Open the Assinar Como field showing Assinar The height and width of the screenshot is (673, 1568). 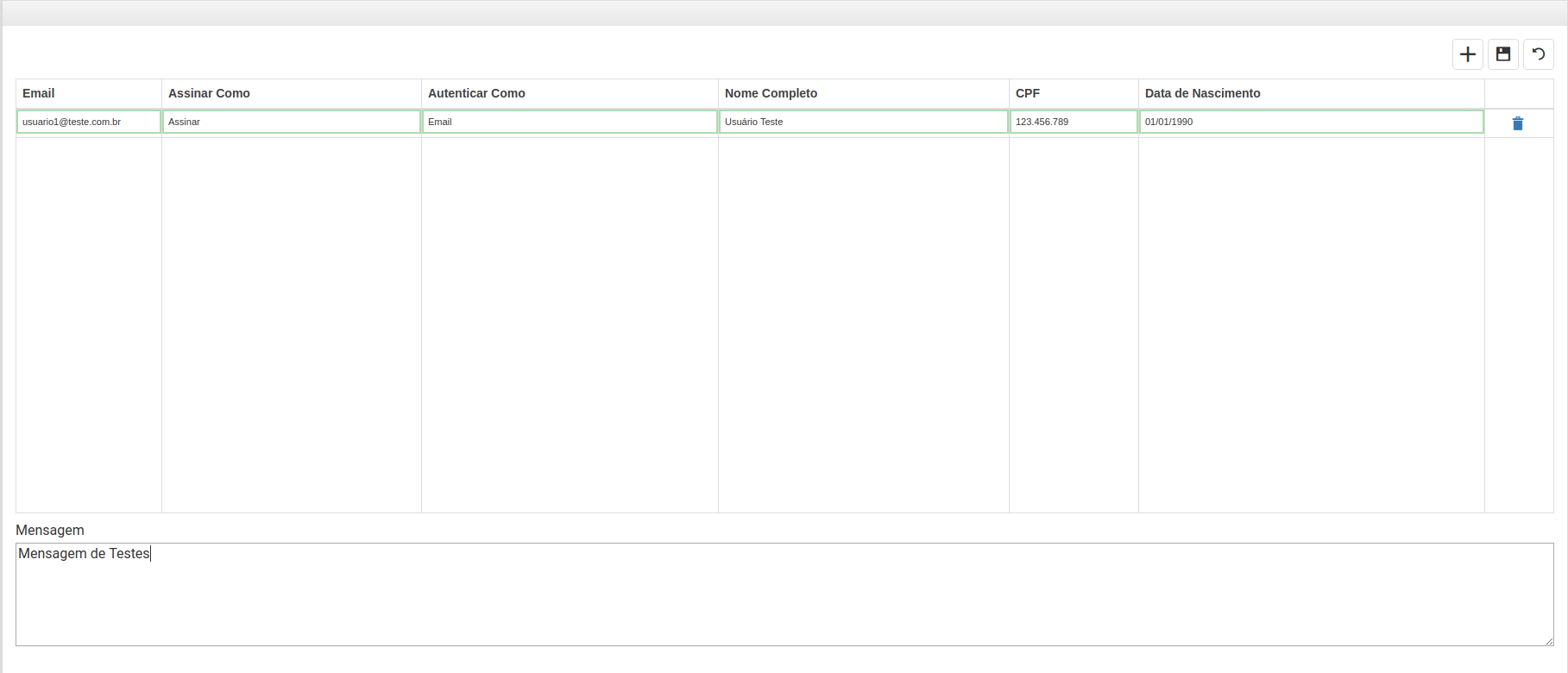[x=291, y=122]
